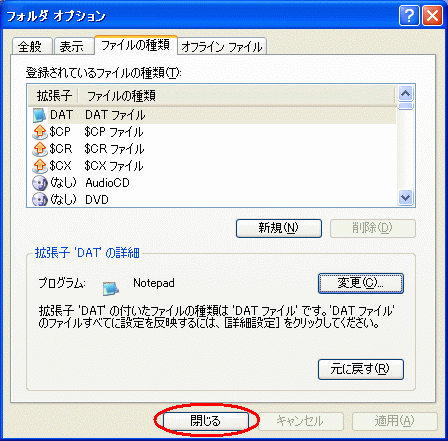
Task: Select the AudioCD disc icon
Action: (x=40, y=183)
